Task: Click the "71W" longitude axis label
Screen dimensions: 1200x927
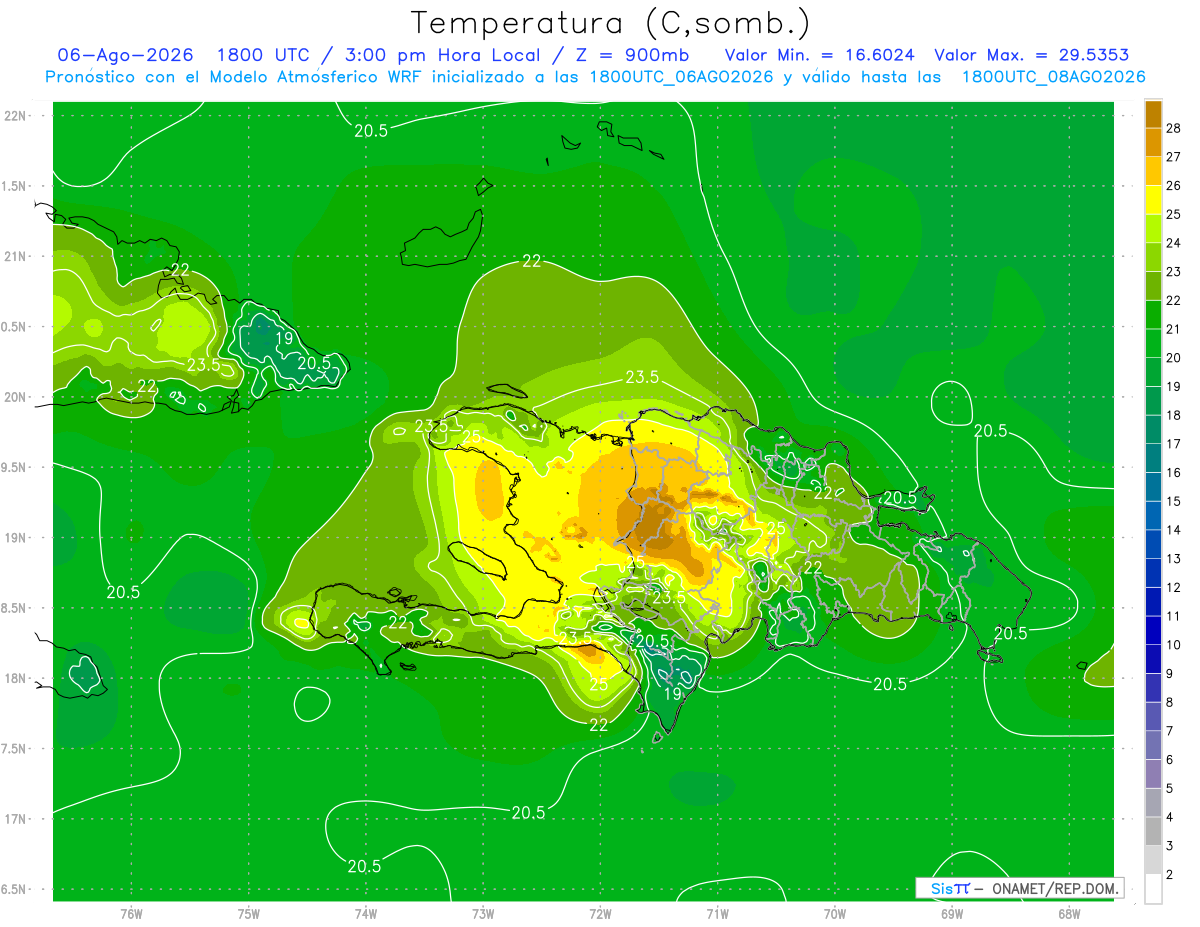Action: coord(717,914)
